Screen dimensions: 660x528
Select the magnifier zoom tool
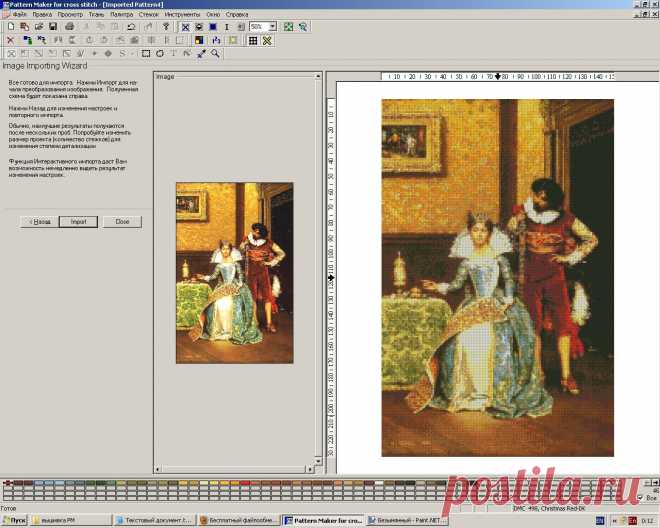pos(216,53)
